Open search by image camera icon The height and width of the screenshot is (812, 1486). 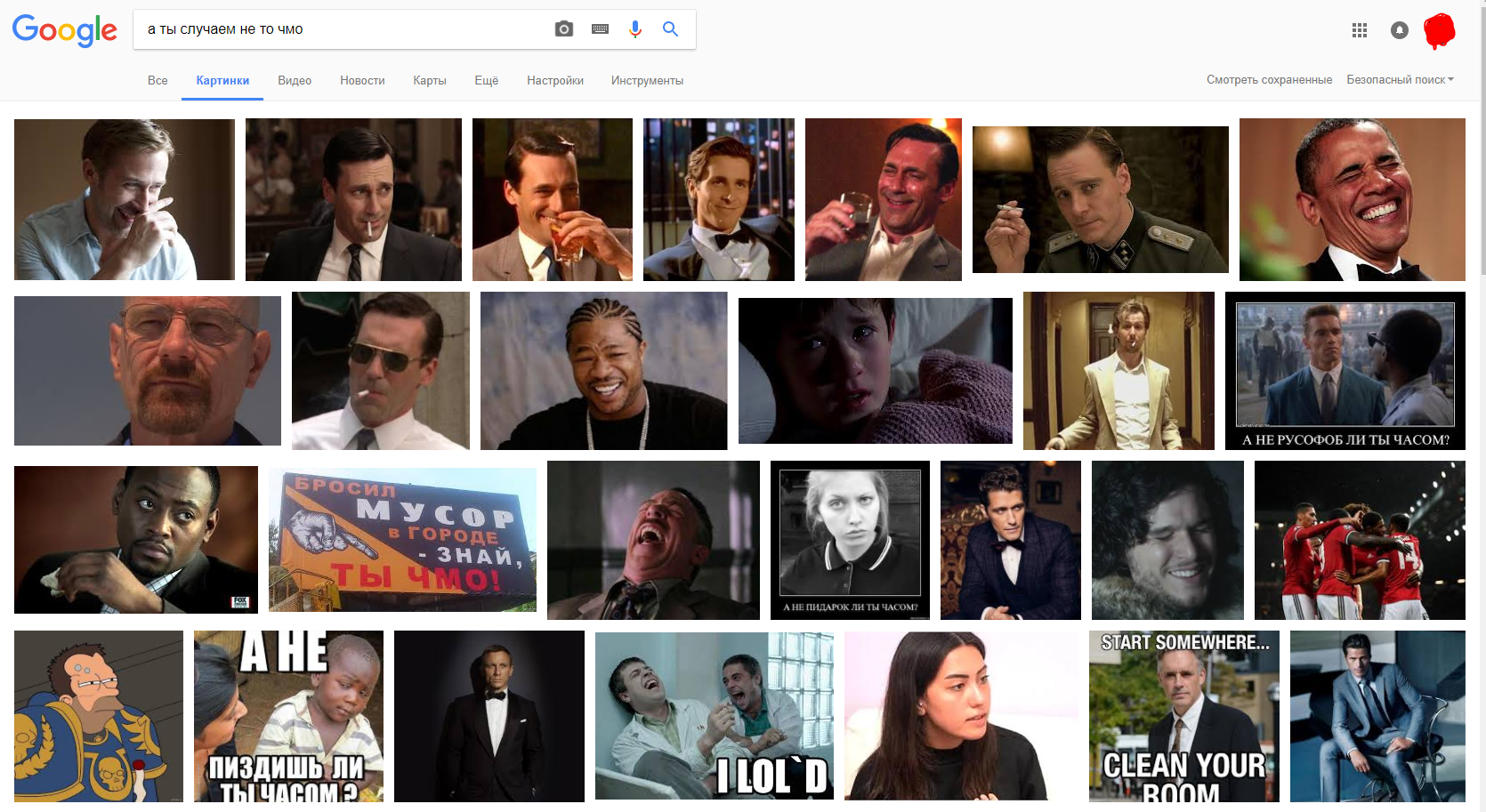click(564, 29)
